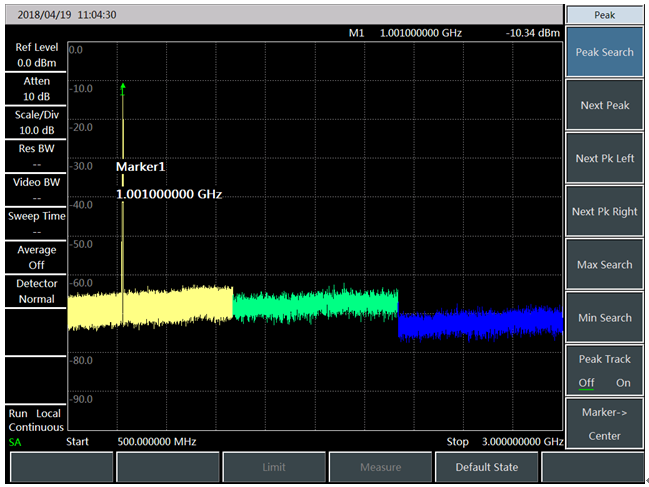Select Next Peak softkey
649x487 pixels.
pyautogui.click(x=604, y=106)
